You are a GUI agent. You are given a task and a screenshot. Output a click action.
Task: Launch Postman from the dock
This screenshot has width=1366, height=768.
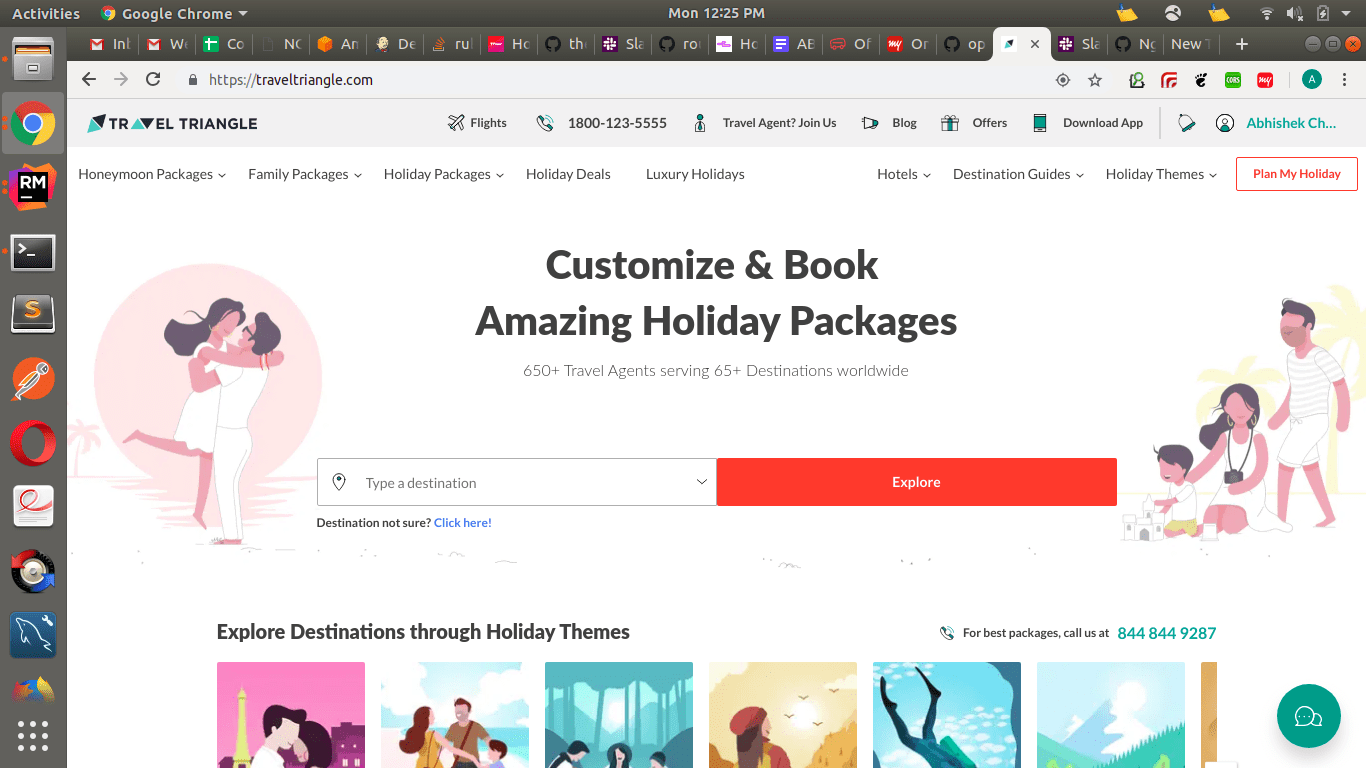pos(33,380)
